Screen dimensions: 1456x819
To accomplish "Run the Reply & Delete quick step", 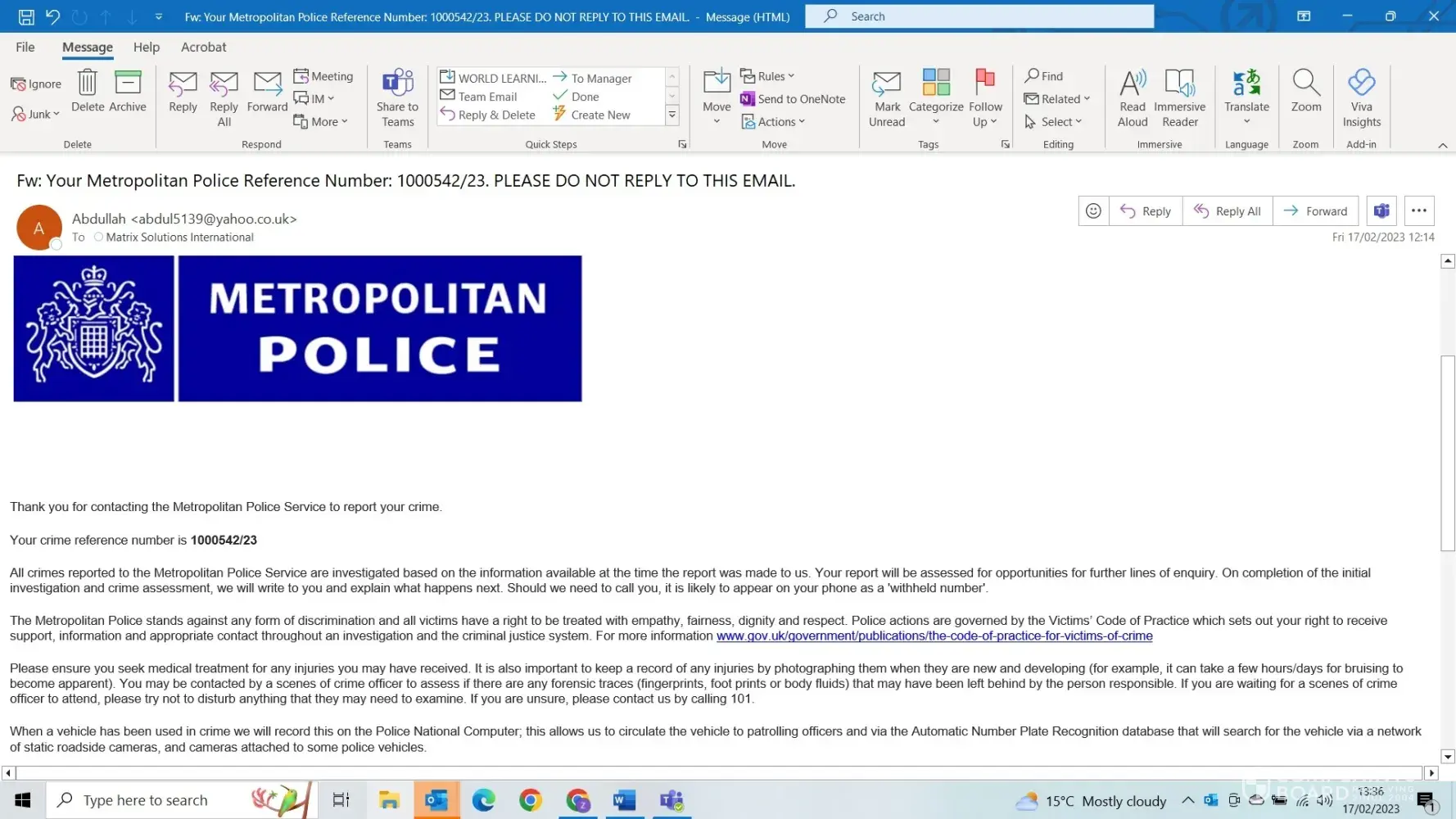I will pos(488,115).
